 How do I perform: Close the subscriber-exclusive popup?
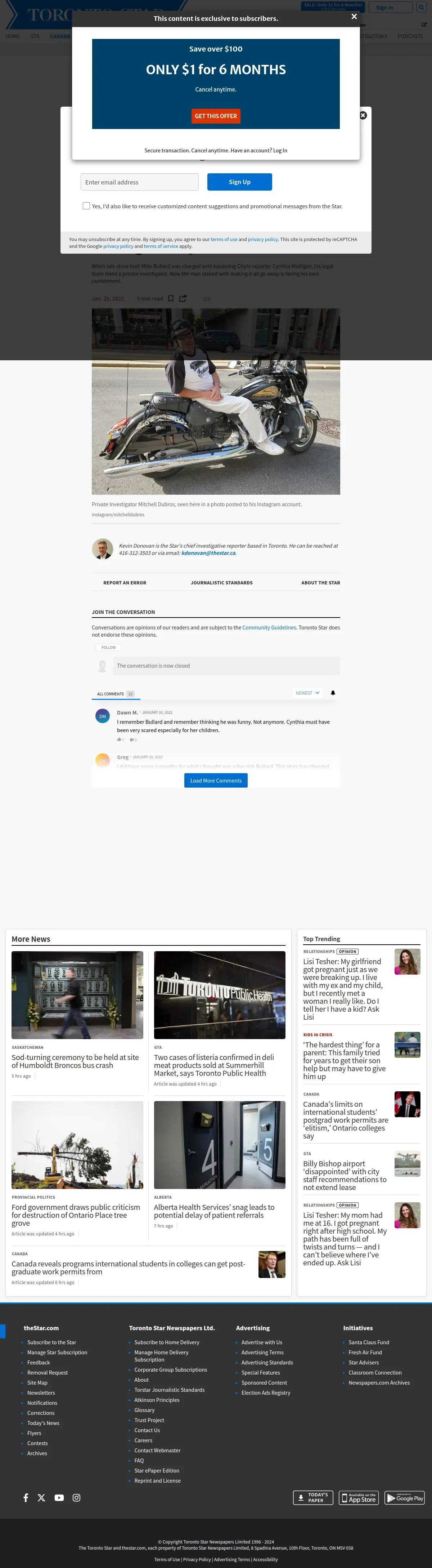point(354,17)
